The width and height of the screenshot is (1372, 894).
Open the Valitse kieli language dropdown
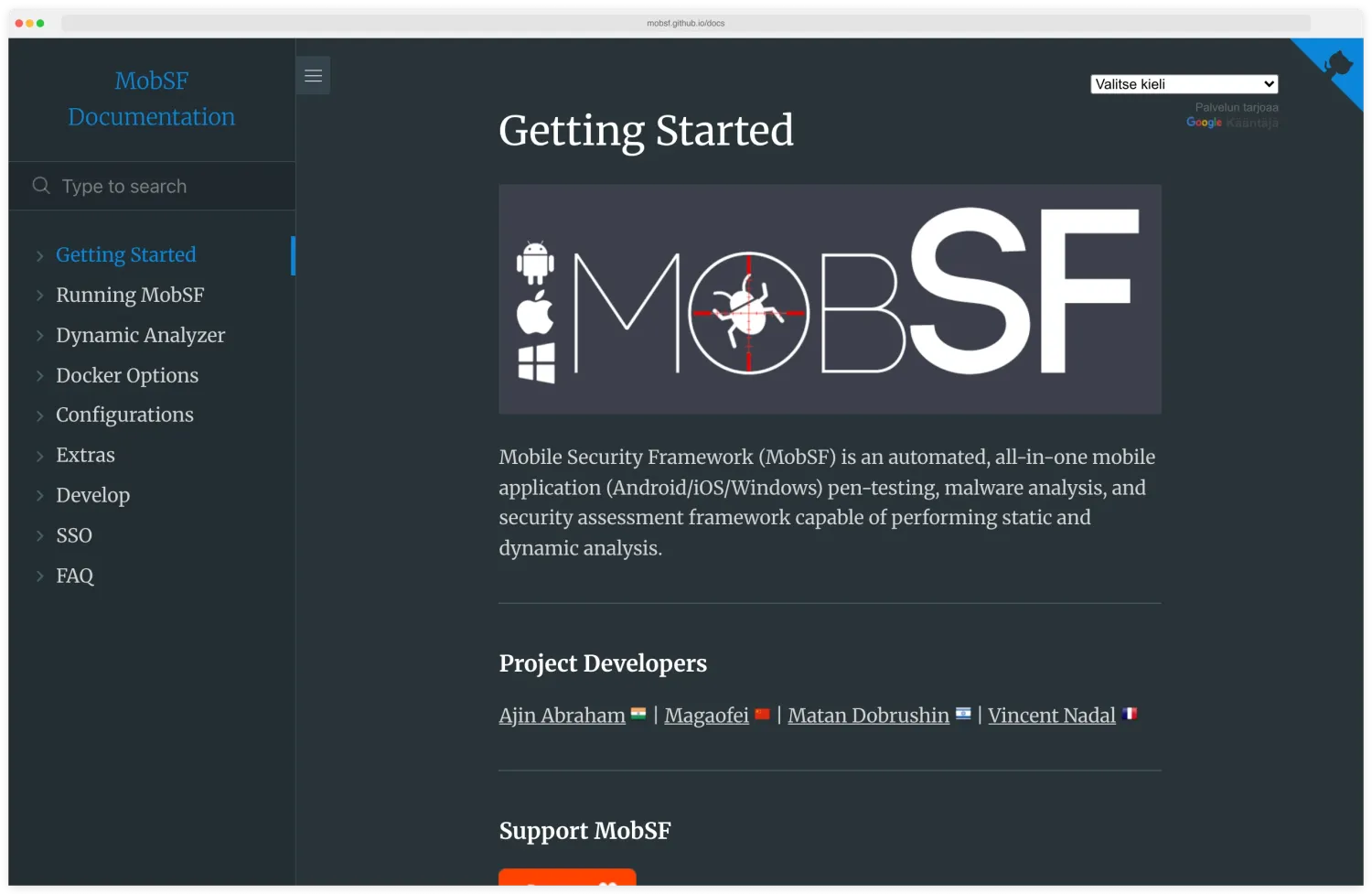pyautogui.click(x=1184, y=84)
